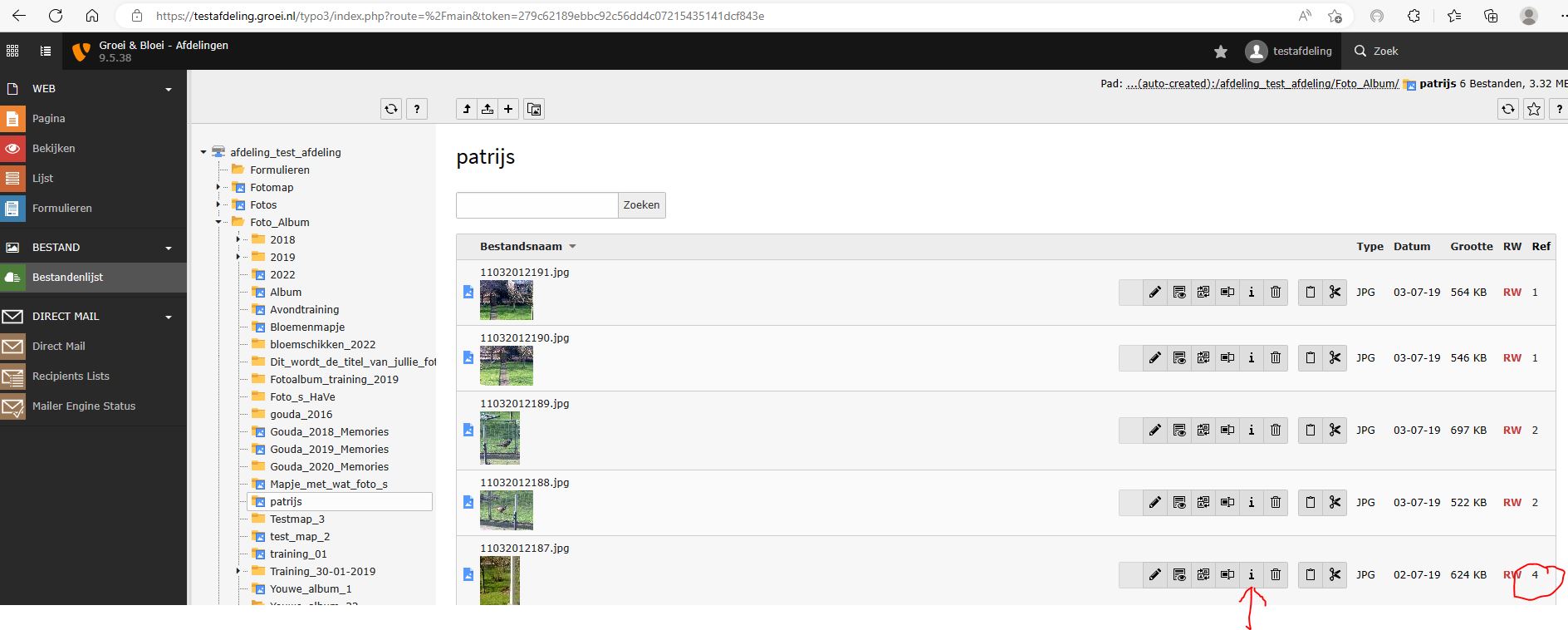The image size is (1568, 630).
Task: Expand the Fotomap folder in the tree
Action: (218, 188)
